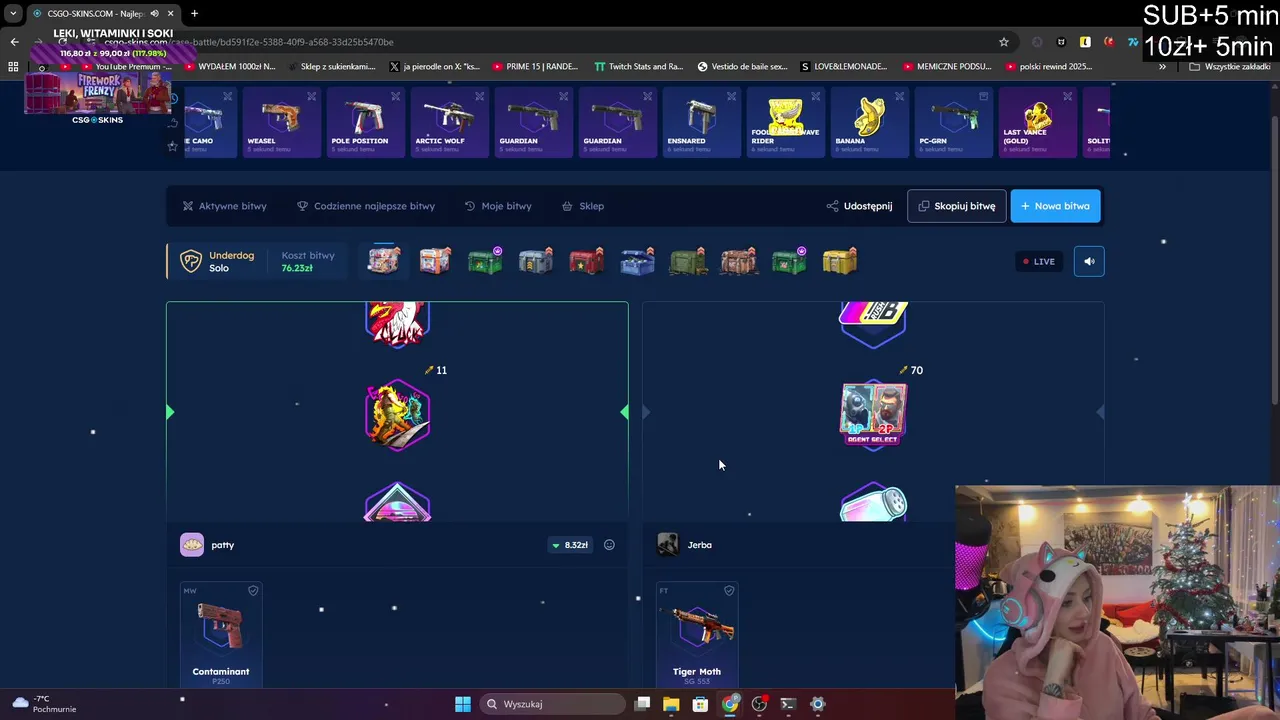
Task: Mute the battle sound with speaker button
Action: point(1089,261)
